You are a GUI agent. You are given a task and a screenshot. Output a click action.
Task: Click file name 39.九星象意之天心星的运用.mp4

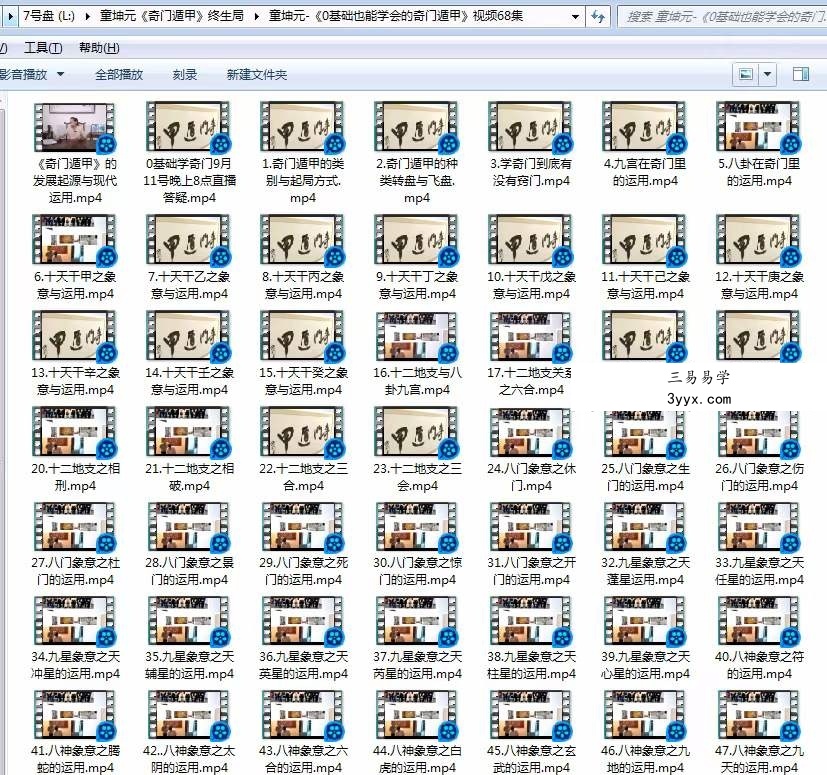point(645,665)
